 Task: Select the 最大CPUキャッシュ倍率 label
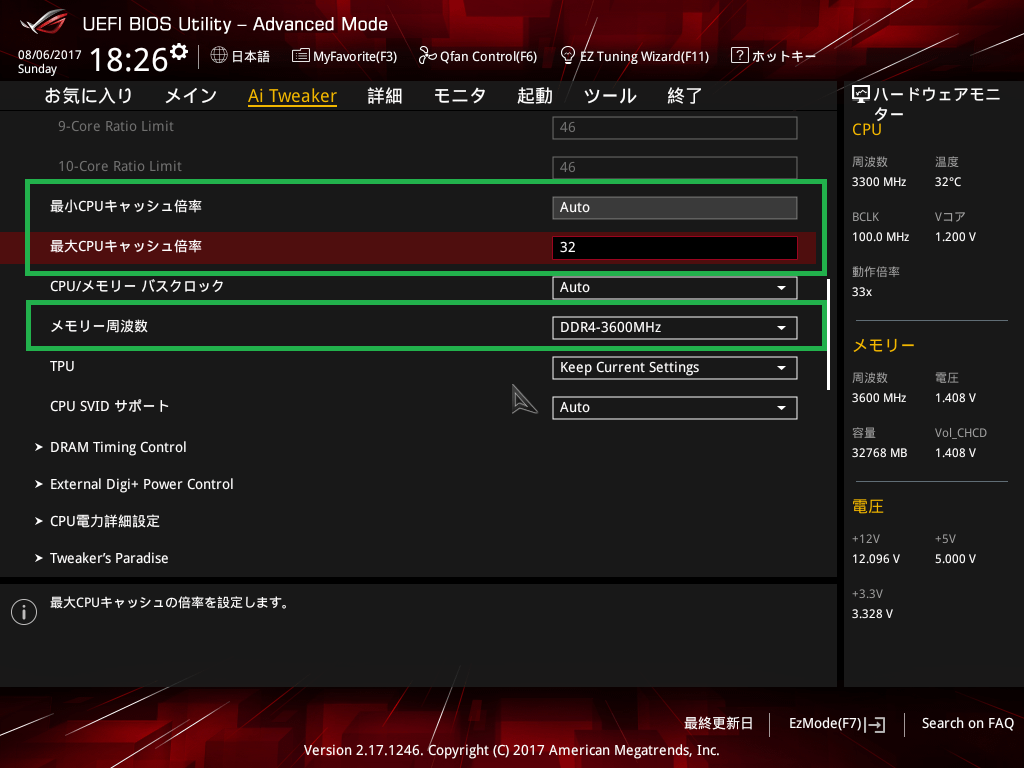(126, 246)
